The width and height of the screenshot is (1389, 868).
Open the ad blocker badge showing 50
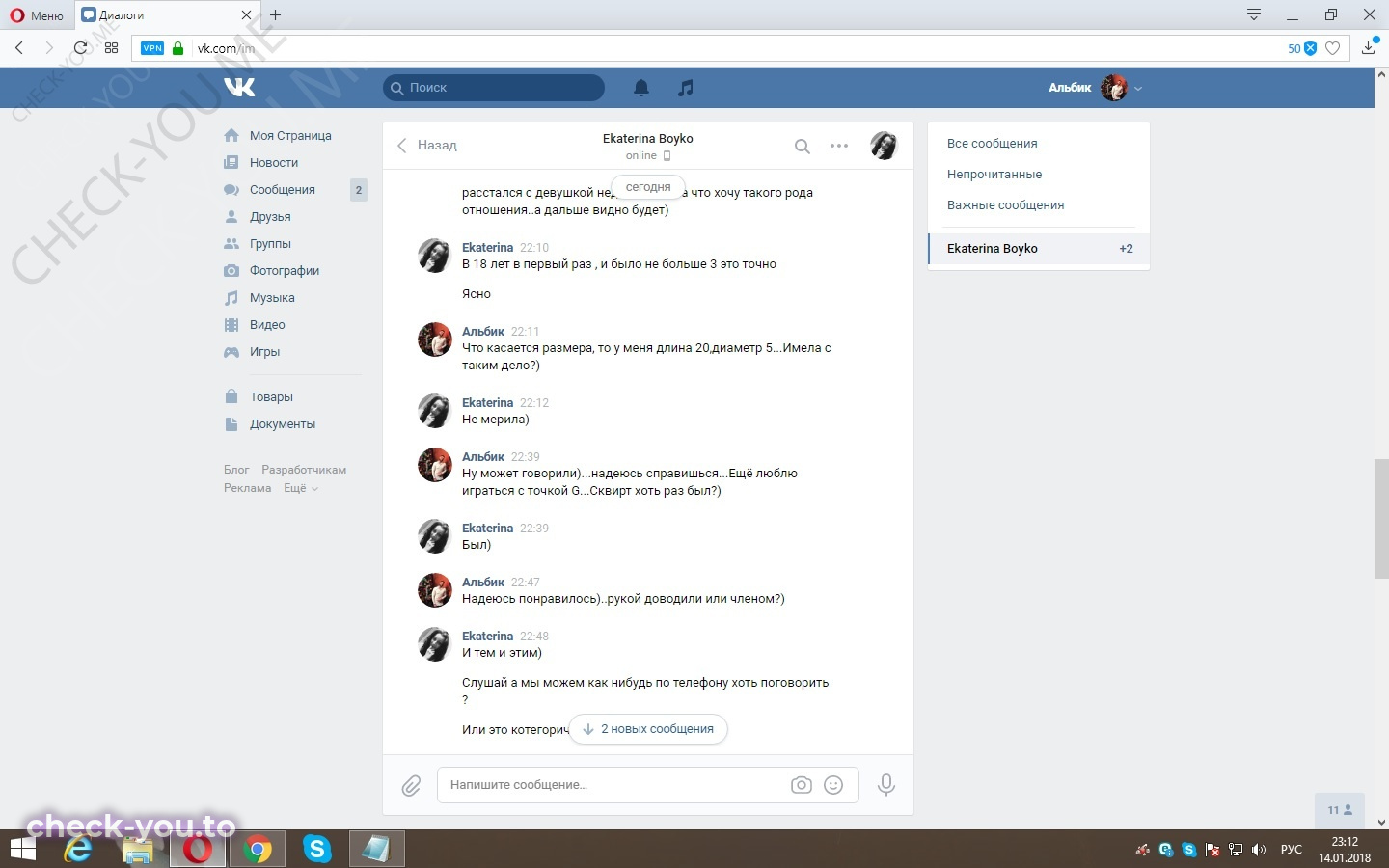click(1301, 48)
